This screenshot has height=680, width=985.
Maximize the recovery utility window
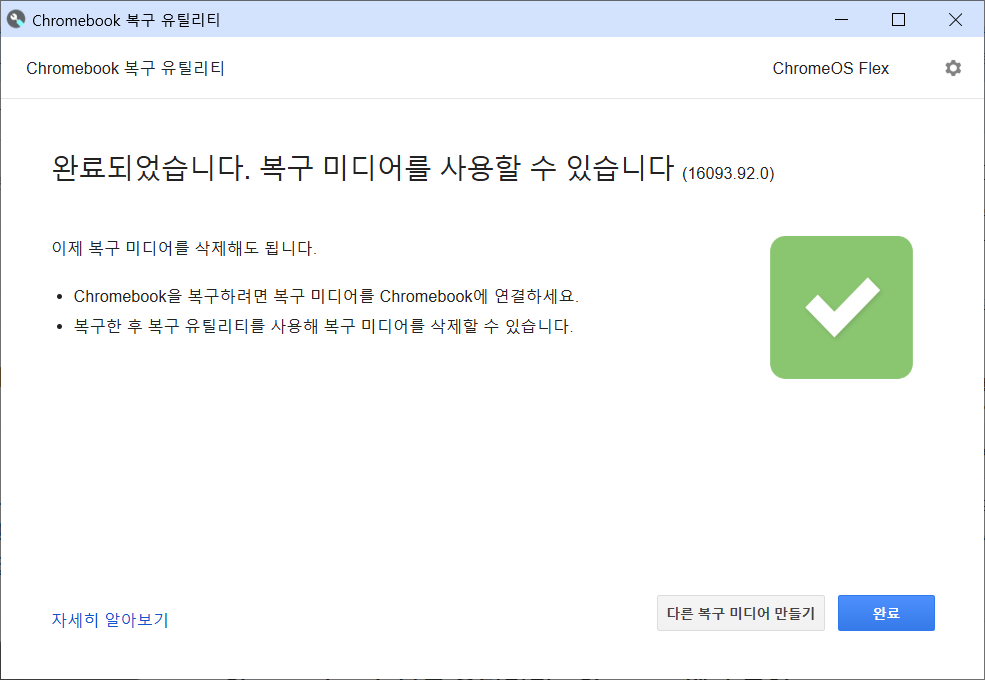coord(898,19)
